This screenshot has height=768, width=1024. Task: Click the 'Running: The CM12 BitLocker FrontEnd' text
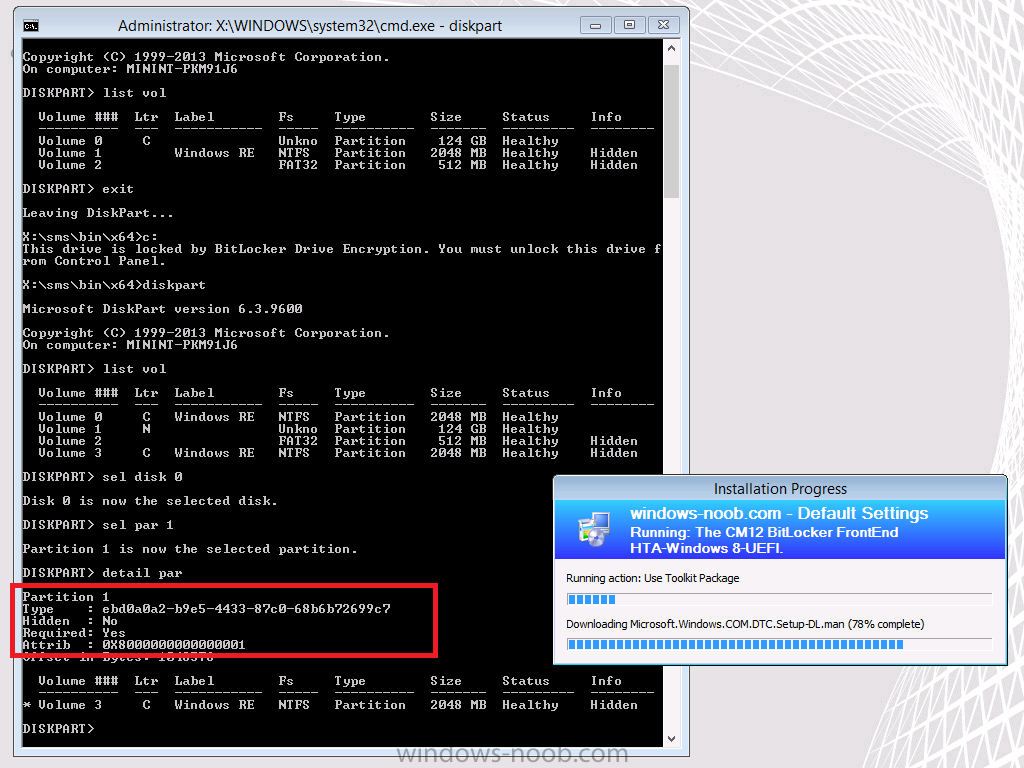tap(764, 532)
